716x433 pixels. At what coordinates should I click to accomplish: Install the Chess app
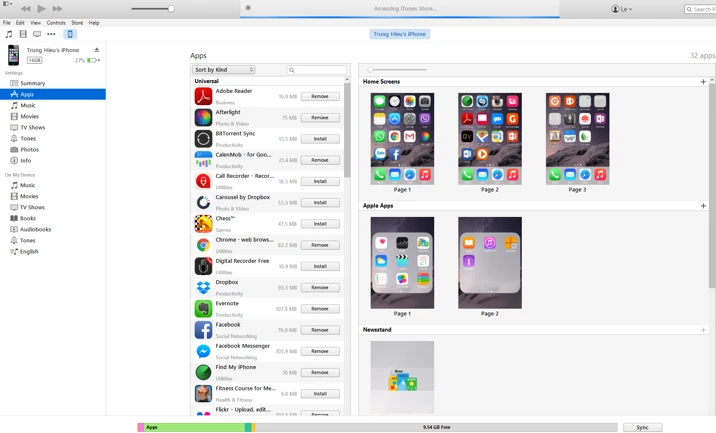click(320, 224)
